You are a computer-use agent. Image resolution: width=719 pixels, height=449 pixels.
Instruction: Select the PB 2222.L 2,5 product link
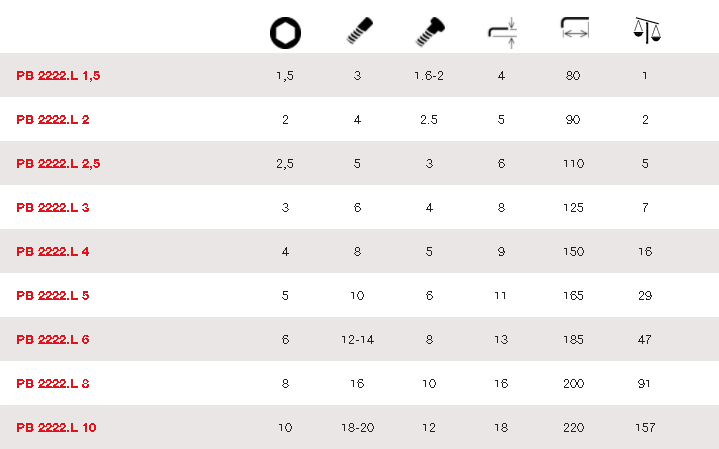click(x=56, y=164)
